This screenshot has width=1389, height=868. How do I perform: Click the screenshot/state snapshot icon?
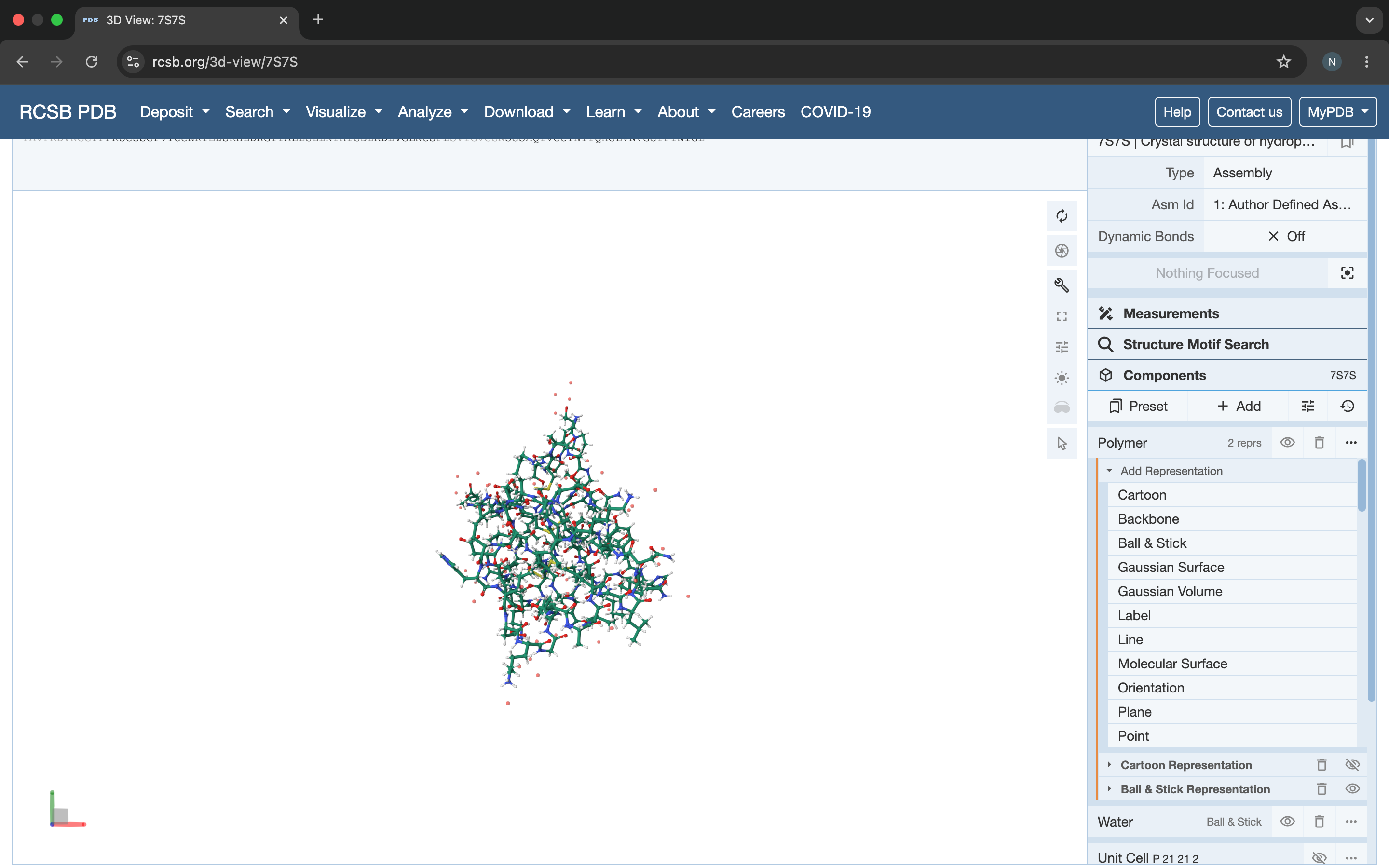point(1061,250)
